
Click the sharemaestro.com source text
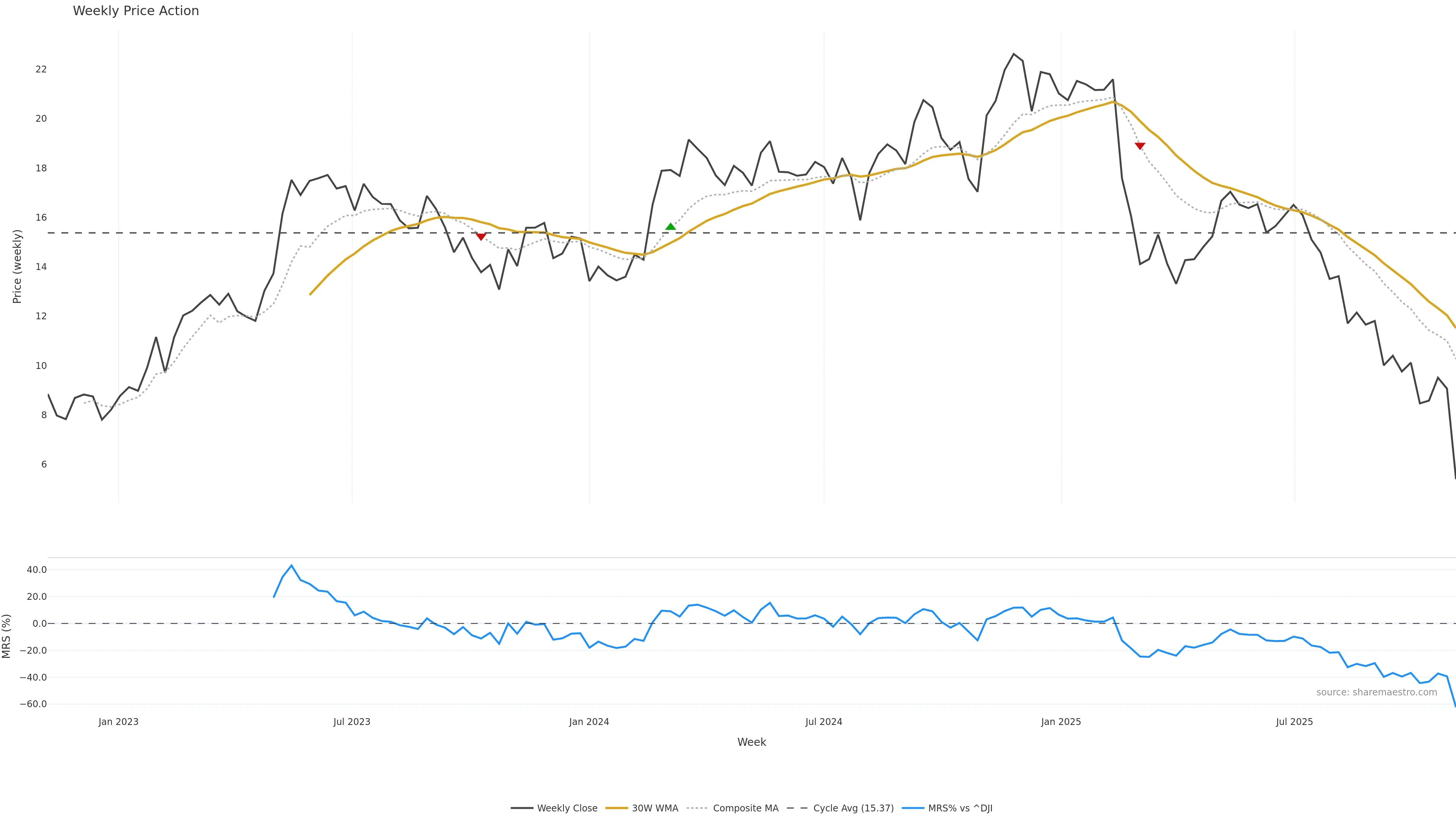pyautogui.click(x=1376, y=692)
